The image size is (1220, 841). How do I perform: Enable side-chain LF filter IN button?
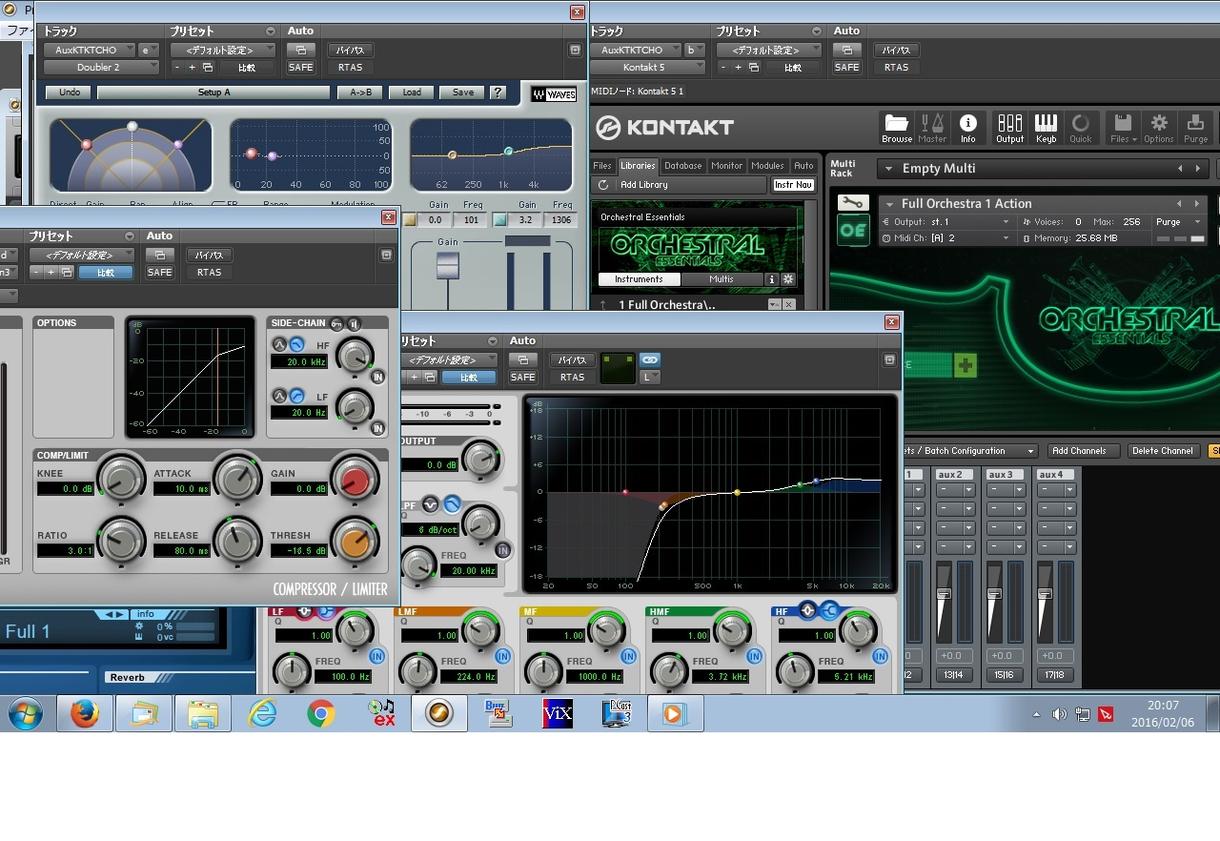pos(378,428)
